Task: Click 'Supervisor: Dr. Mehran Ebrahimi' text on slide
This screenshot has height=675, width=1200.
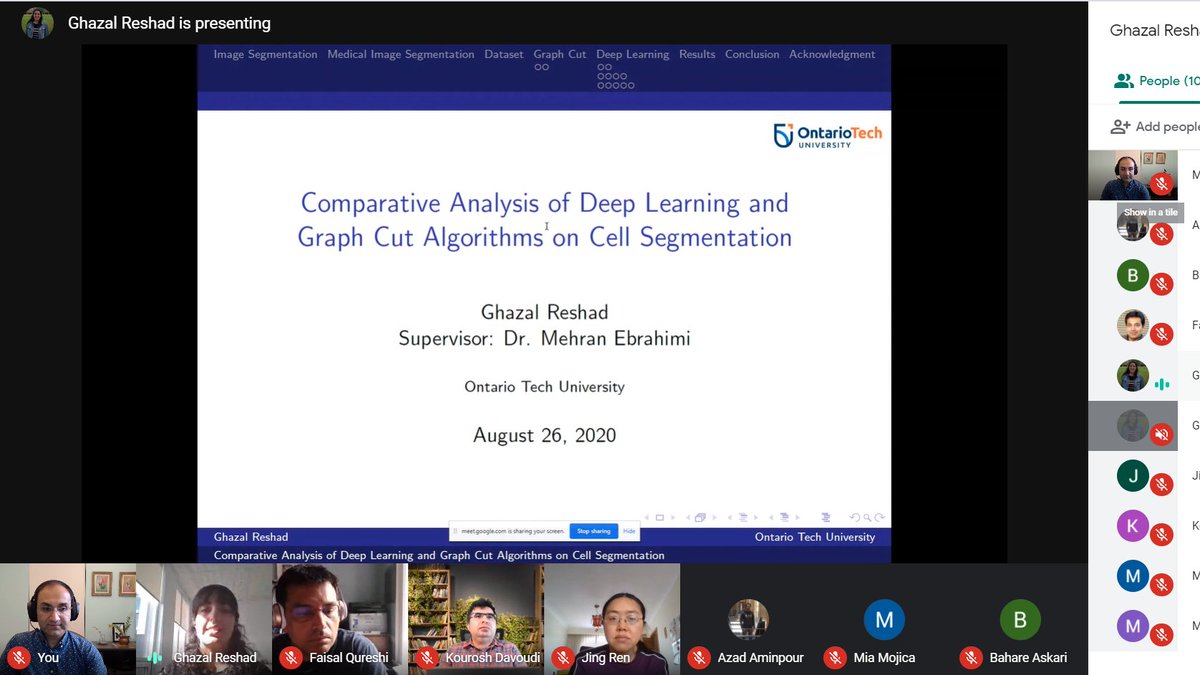Action: click(544, 338)
